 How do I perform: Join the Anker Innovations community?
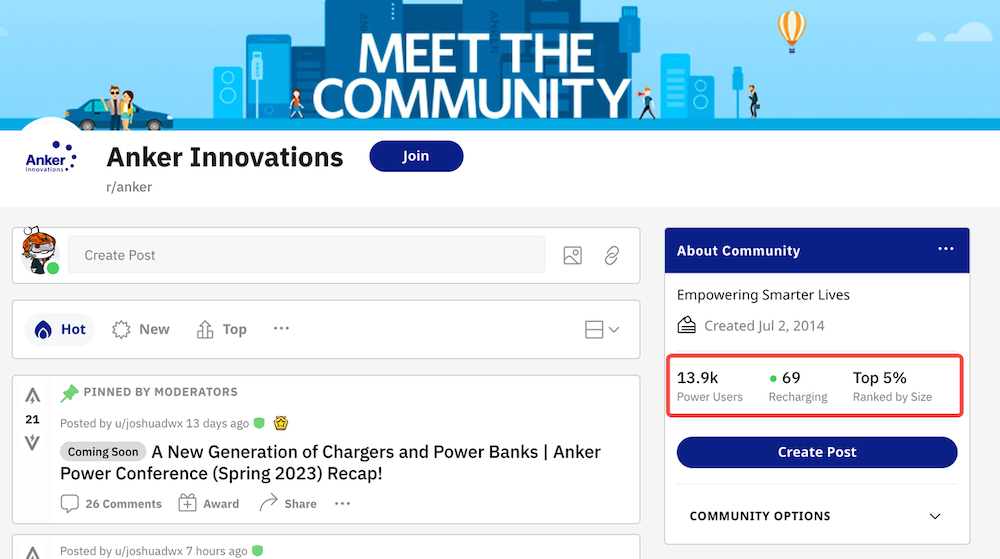416,156
